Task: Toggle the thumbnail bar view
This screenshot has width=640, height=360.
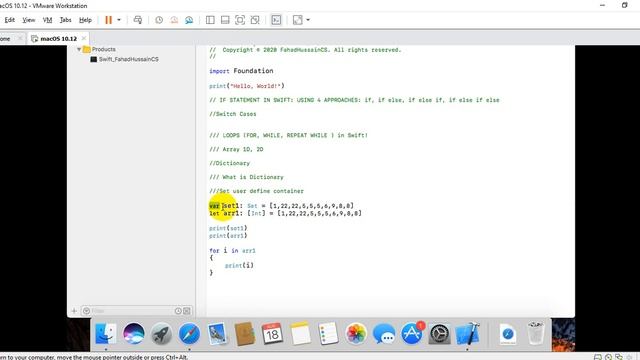Action: pos(225,20)
